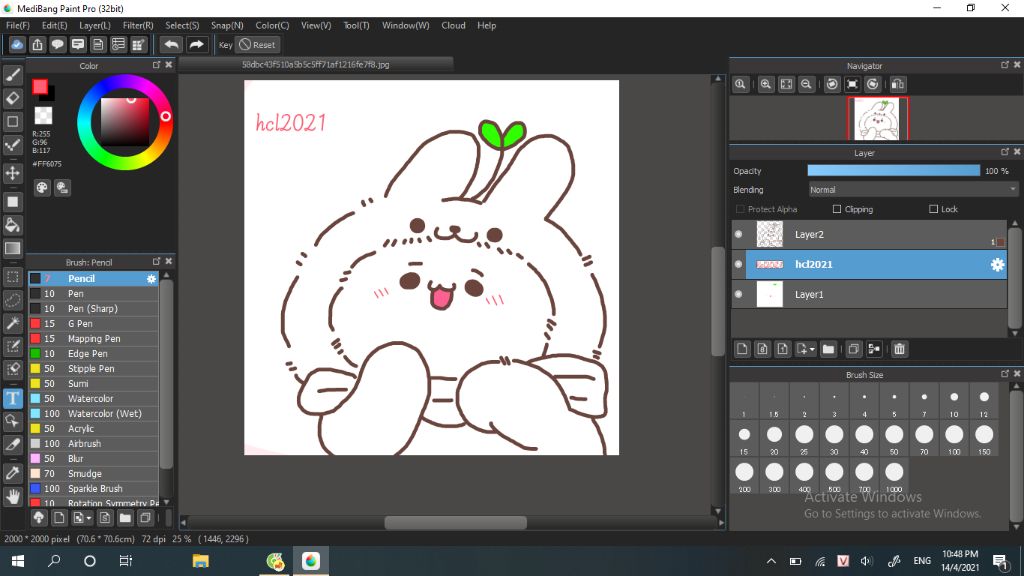The width and height of the screenshot is (1024, 576).
Task: Click the transparent color swatch
Action: point(43,116)
